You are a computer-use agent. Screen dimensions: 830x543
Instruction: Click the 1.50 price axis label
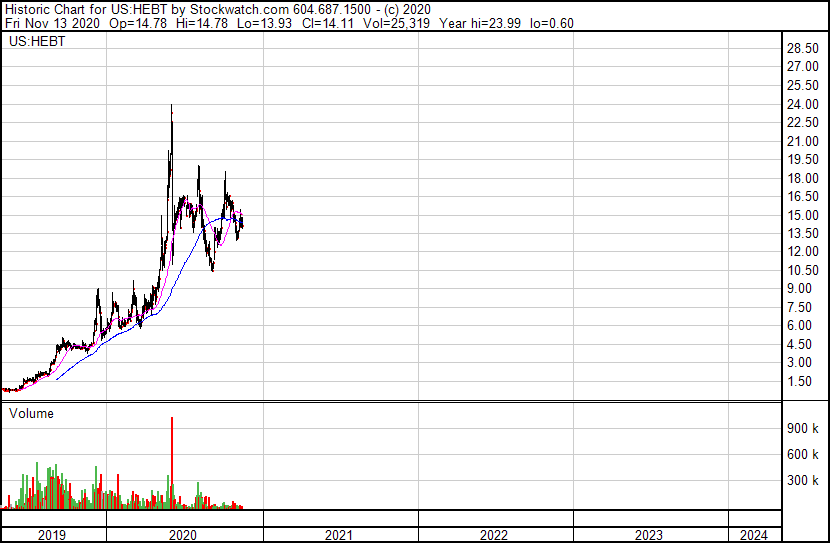tap(800, 381)
